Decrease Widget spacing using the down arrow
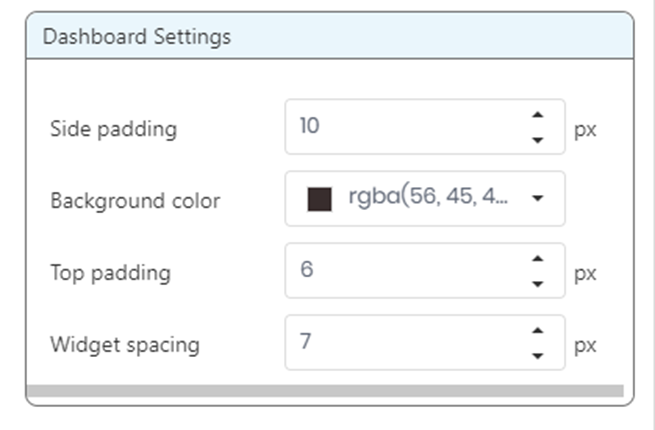The height and width of the screenshot is (430, 655). [538, 356]
